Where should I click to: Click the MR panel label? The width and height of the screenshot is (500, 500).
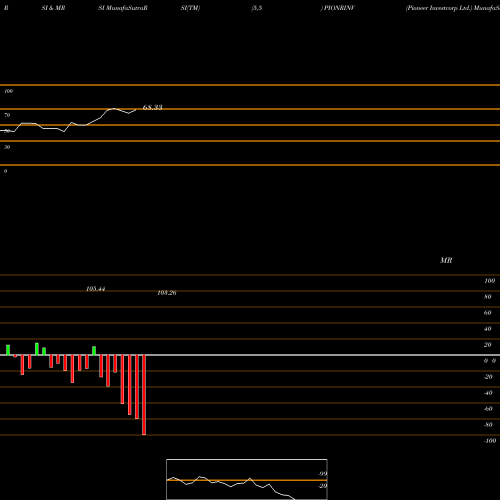tap(446, 260)
